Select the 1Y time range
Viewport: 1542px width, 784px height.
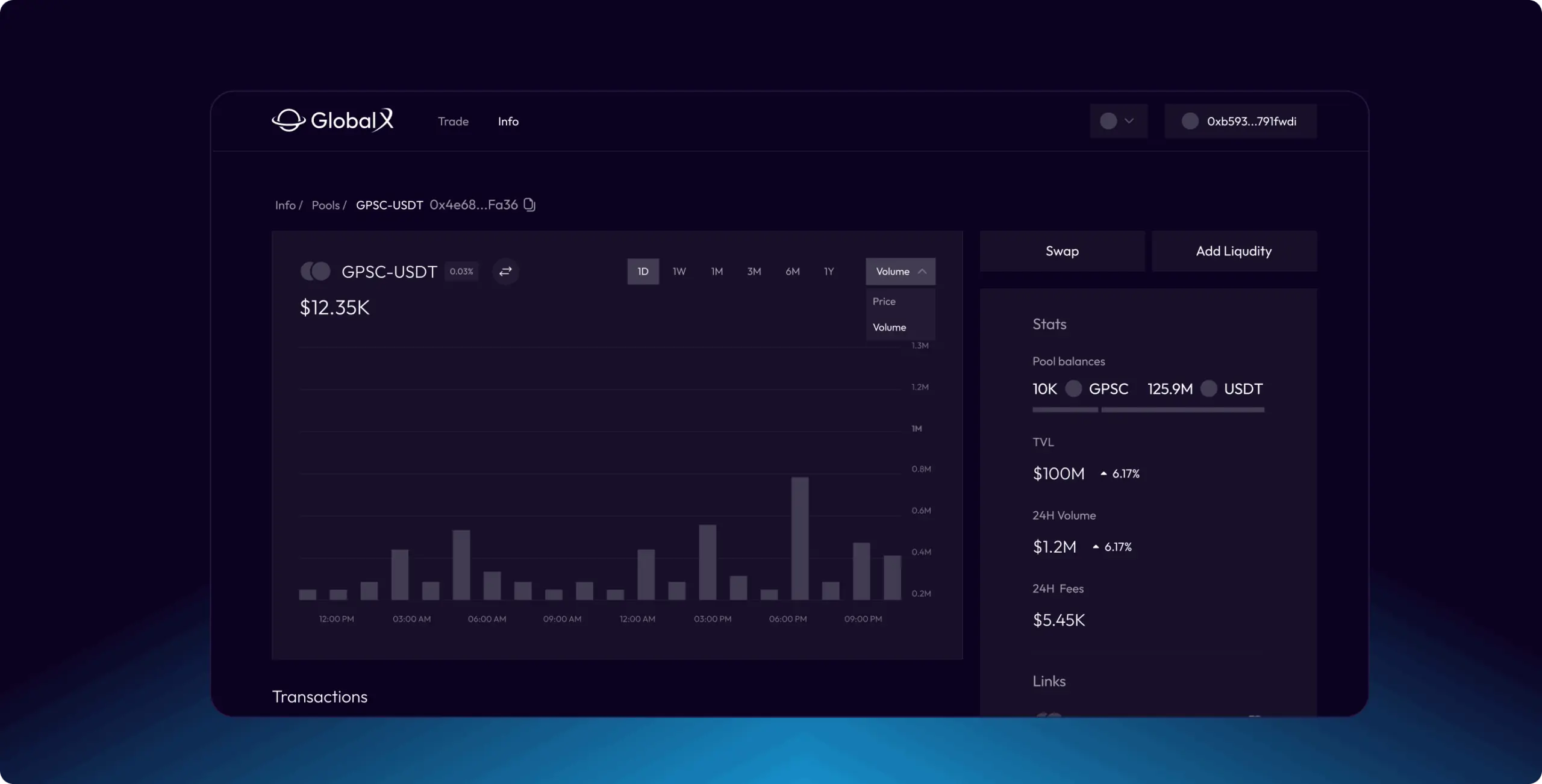tap(829, 271)
